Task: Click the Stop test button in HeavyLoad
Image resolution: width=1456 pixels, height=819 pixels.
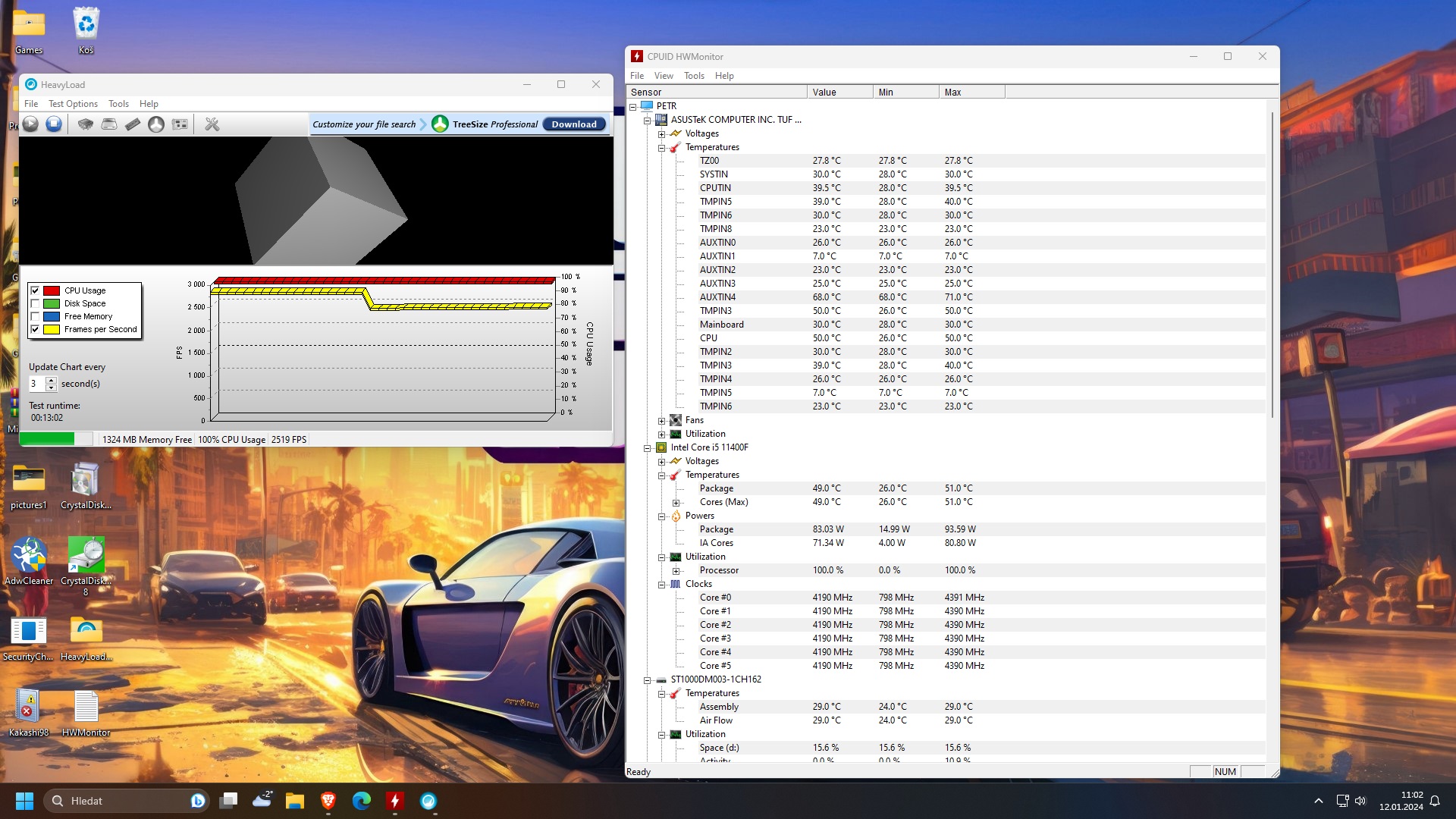Action: (54, 124)
